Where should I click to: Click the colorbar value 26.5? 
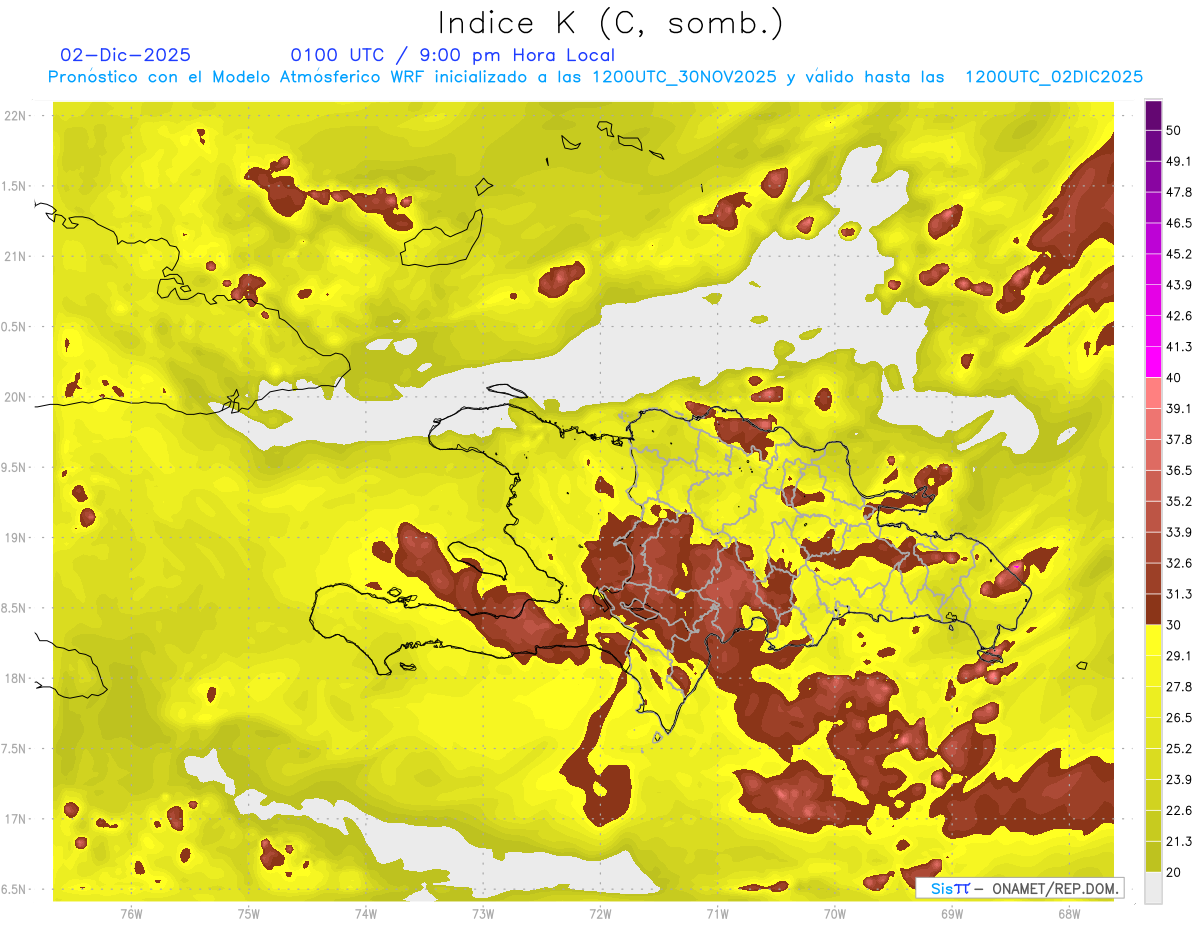[x=1179, y=717]
